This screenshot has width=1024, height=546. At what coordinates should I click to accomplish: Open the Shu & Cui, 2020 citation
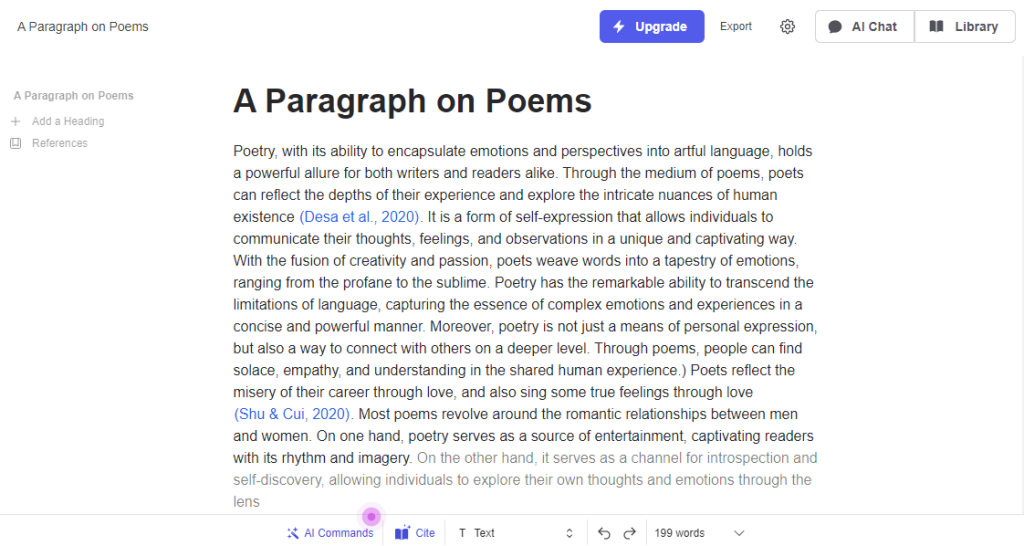292,414
